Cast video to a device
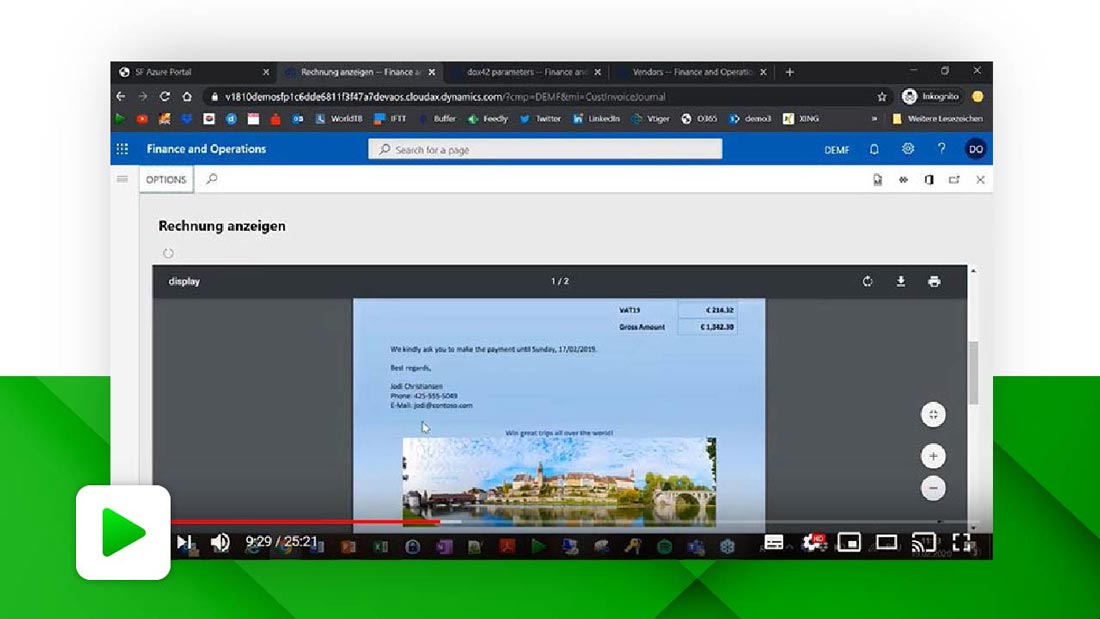The image size is (1100, 619). tap(923, 543)
